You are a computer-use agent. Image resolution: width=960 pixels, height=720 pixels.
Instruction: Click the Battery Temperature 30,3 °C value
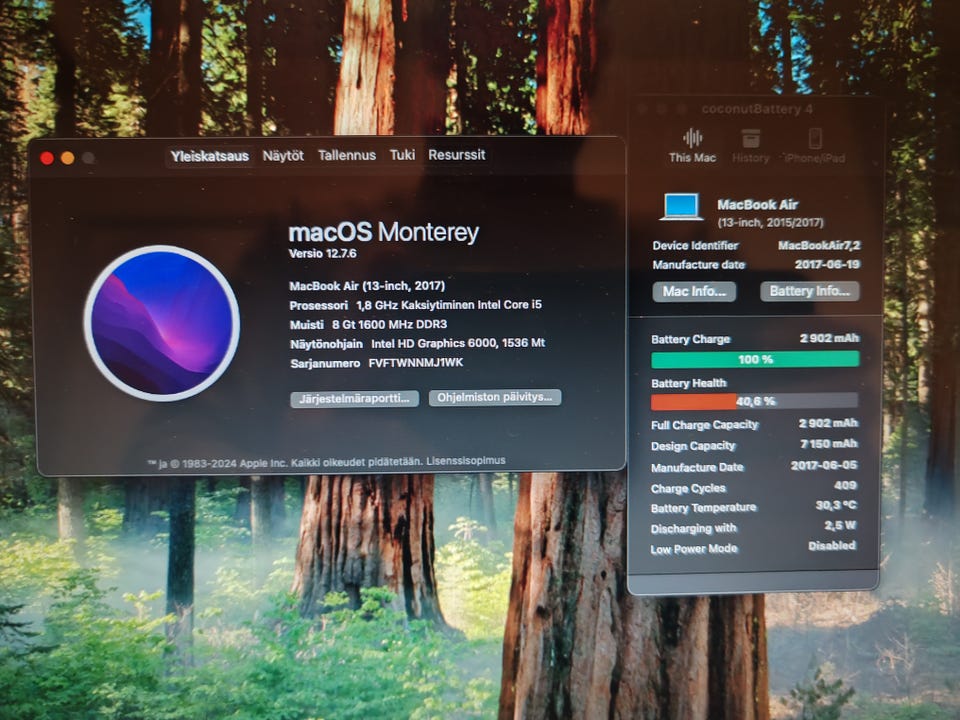[836, 505]
